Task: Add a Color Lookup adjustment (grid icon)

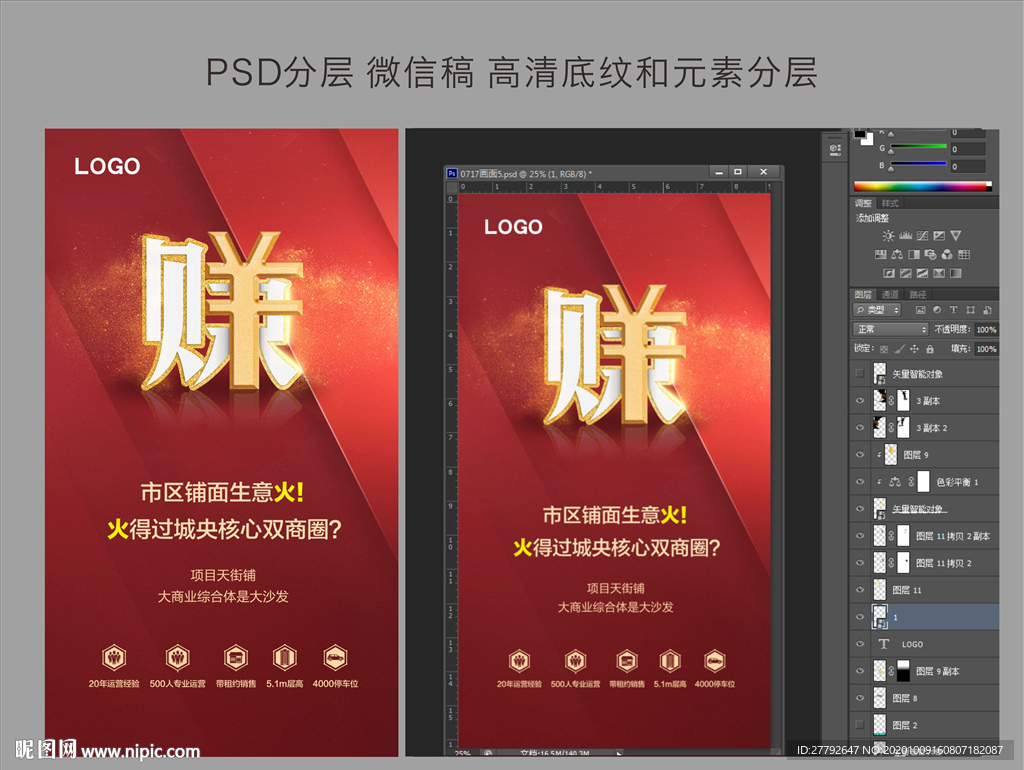Action: tap(964, 255)
